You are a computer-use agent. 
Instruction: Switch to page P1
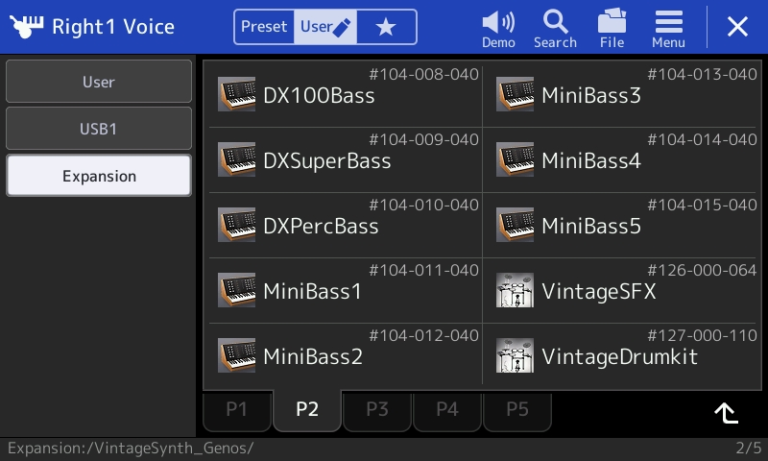237,410
